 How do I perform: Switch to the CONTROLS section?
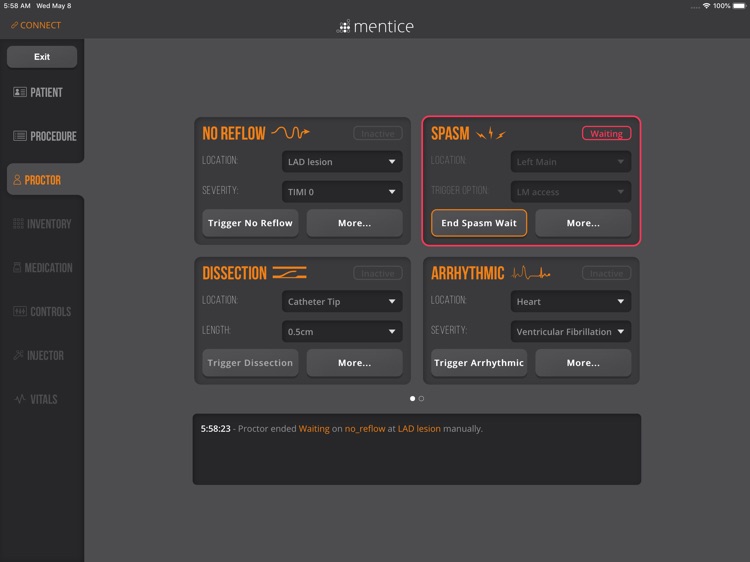click(42, 312)
